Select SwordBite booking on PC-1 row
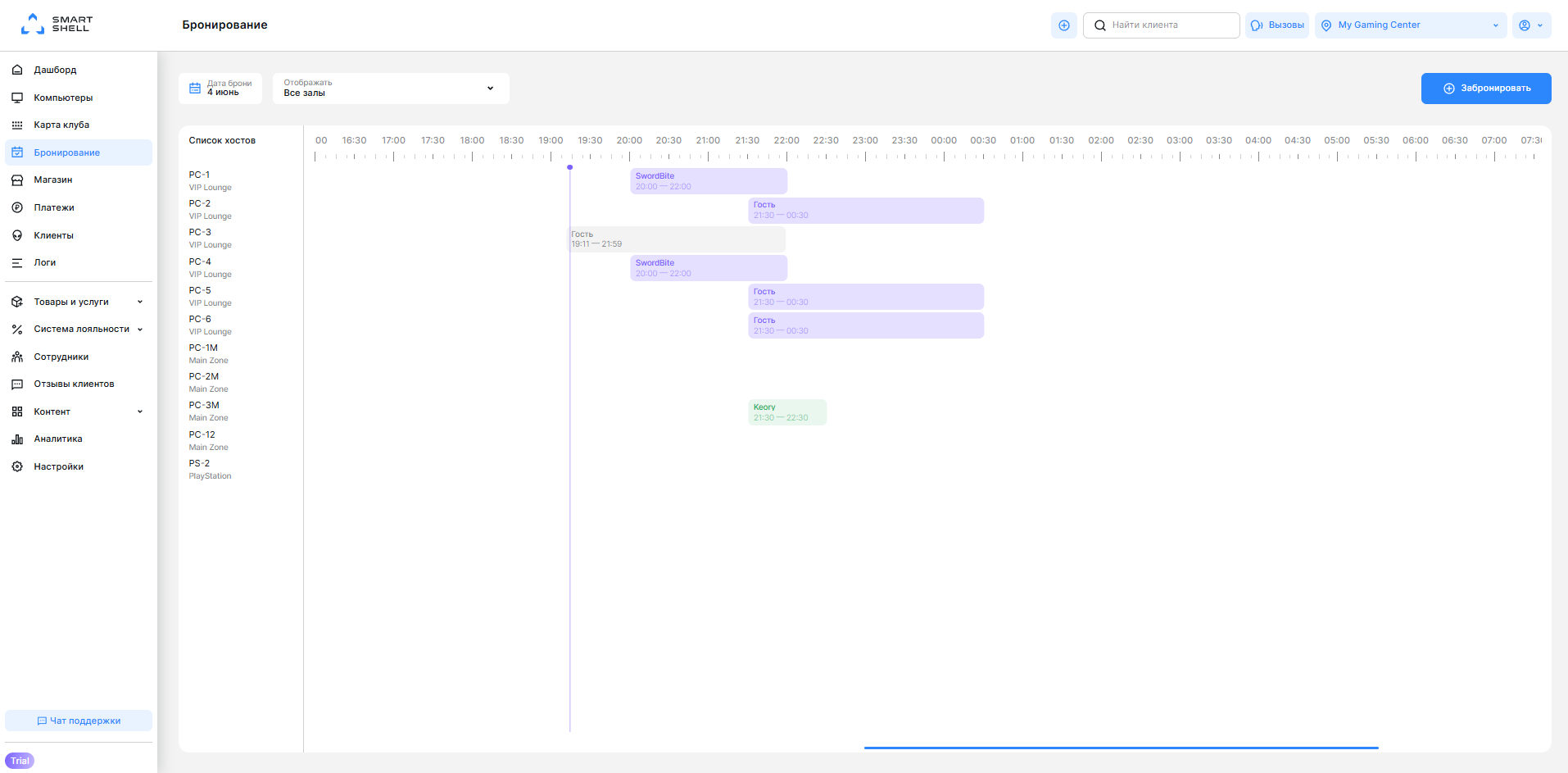The width and height of the screenshot is (1568, 773). tap(709, 181)
